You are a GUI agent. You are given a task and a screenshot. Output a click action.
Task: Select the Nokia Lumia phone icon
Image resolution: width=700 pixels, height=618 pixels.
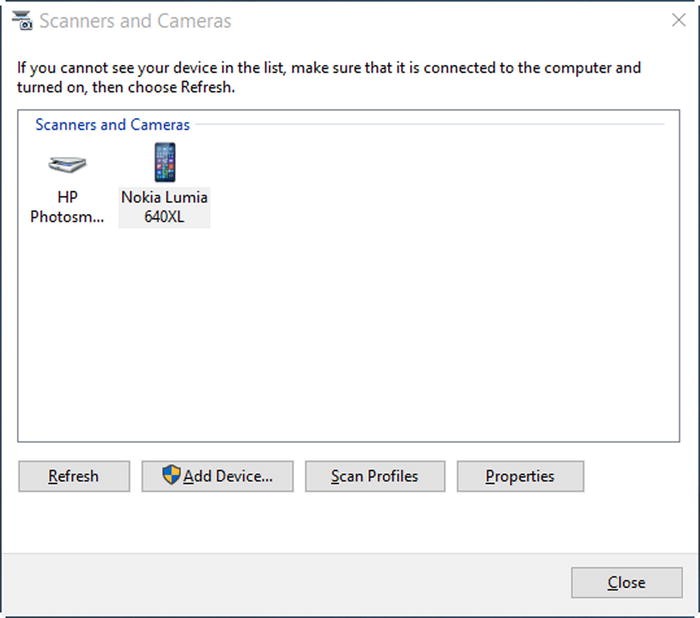[x=165, y=162]
